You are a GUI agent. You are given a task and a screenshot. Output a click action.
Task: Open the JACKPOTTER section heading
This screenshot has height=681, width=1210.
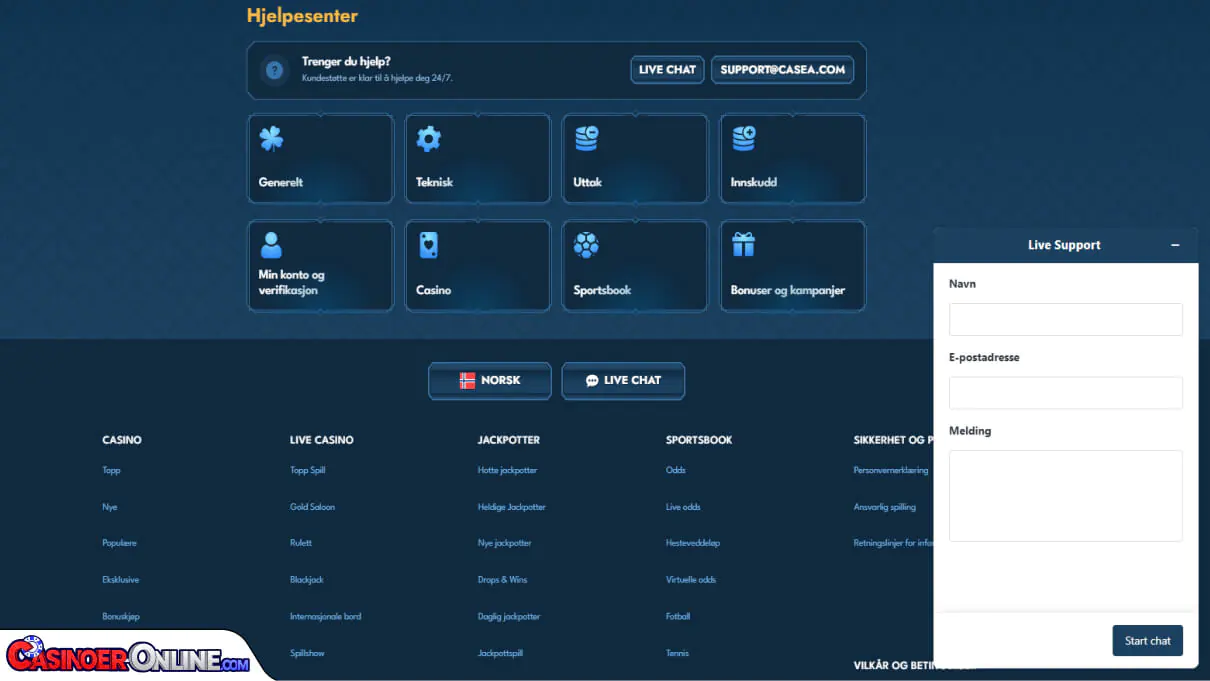pyautogui.click(x=510, y=439)
